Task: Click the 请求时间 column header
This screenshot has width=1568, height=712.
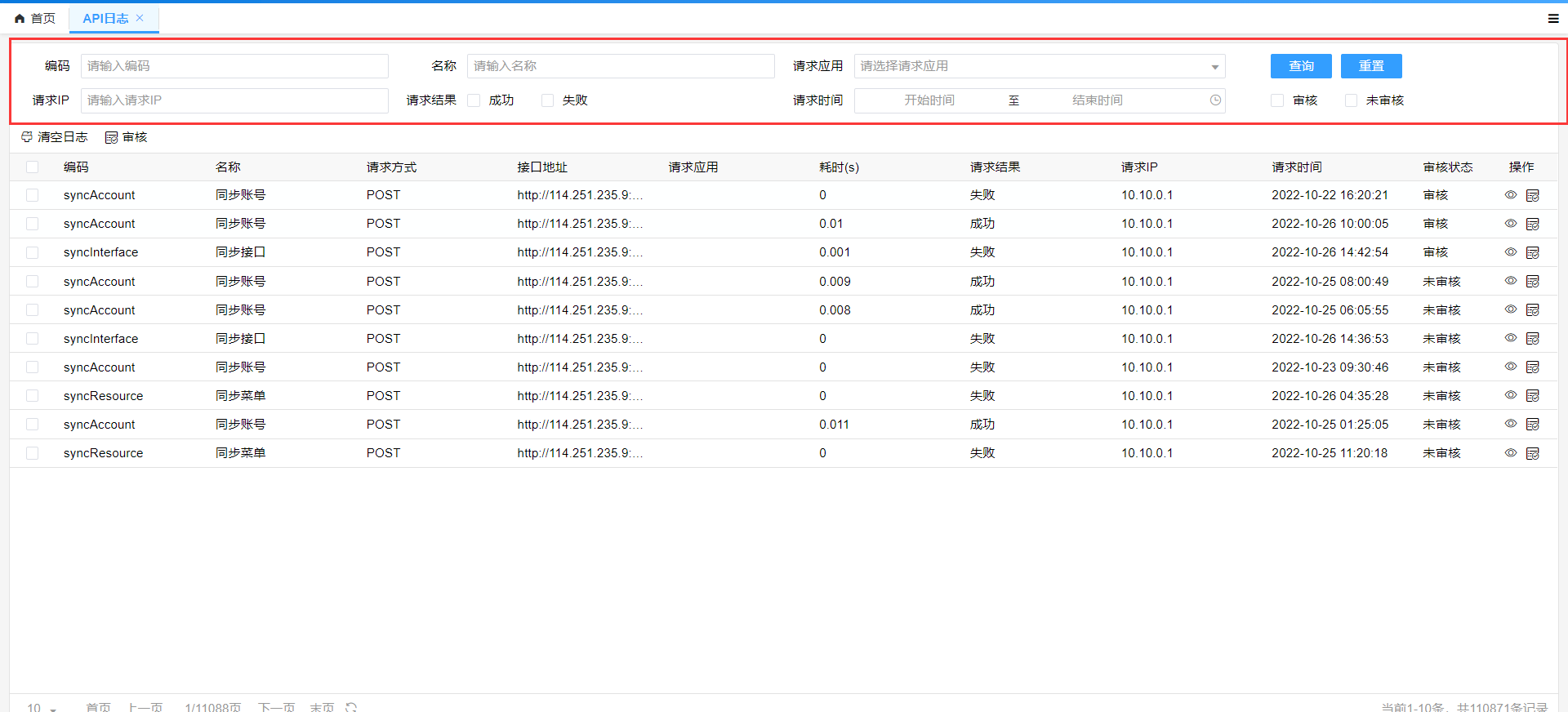Action: [1297, 167]
